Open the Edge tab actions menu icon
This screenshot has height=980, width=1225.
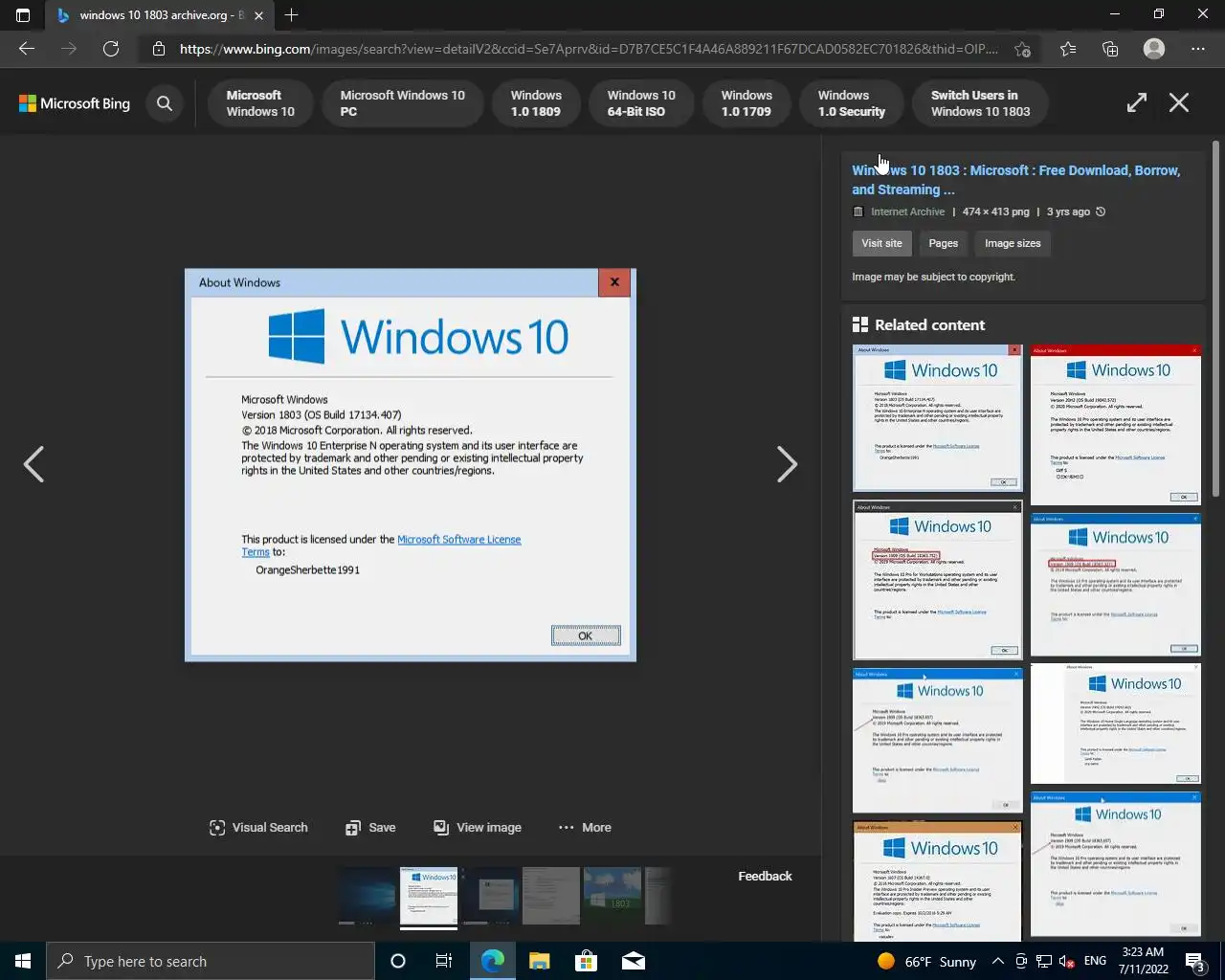pyautogui.click(x=23, y=14)
